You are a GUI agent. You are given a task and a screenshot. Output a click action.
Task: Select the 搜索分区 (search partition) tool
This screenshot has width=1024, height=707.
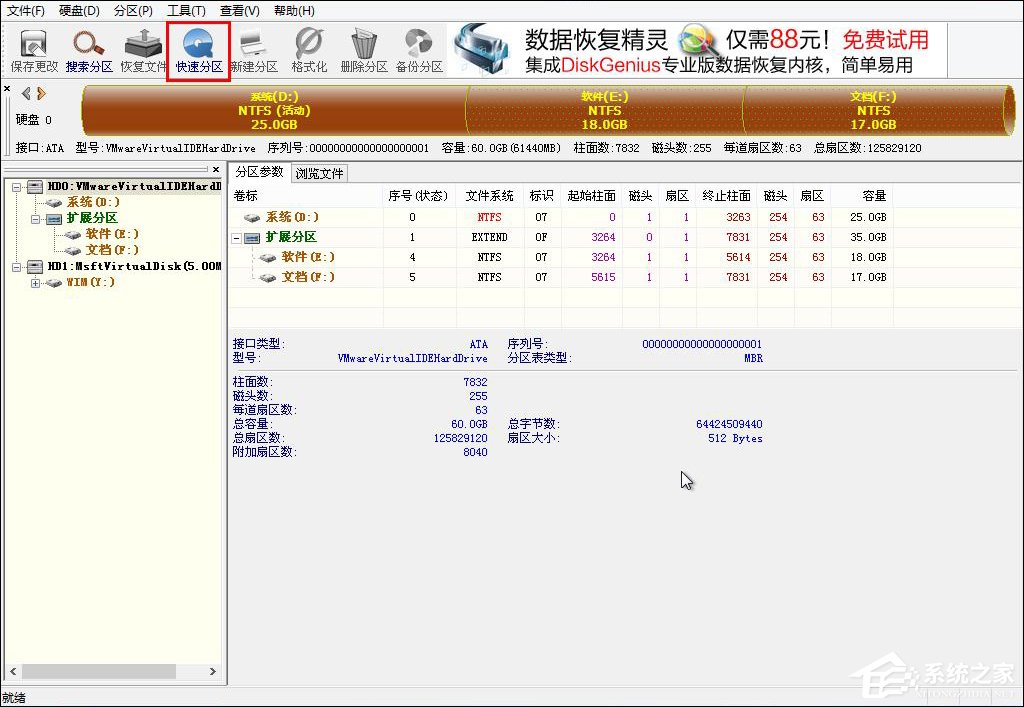pos(88,47)
